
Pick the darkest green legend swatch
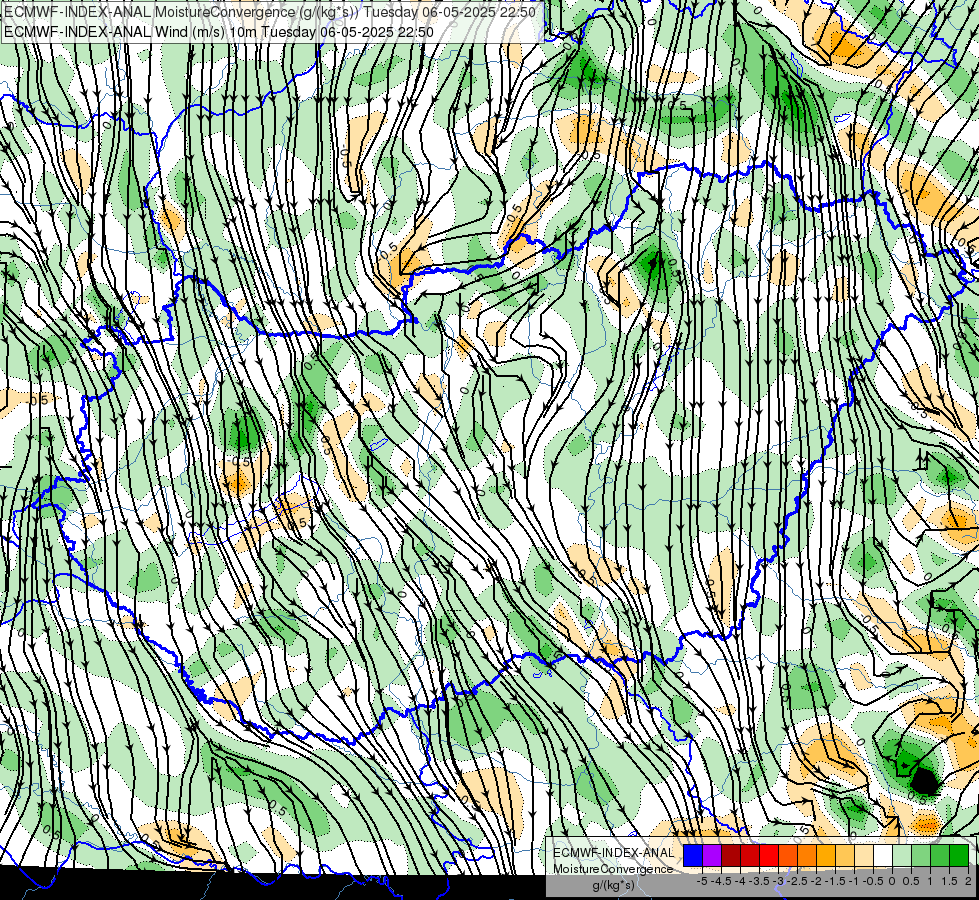pos(959,856)
